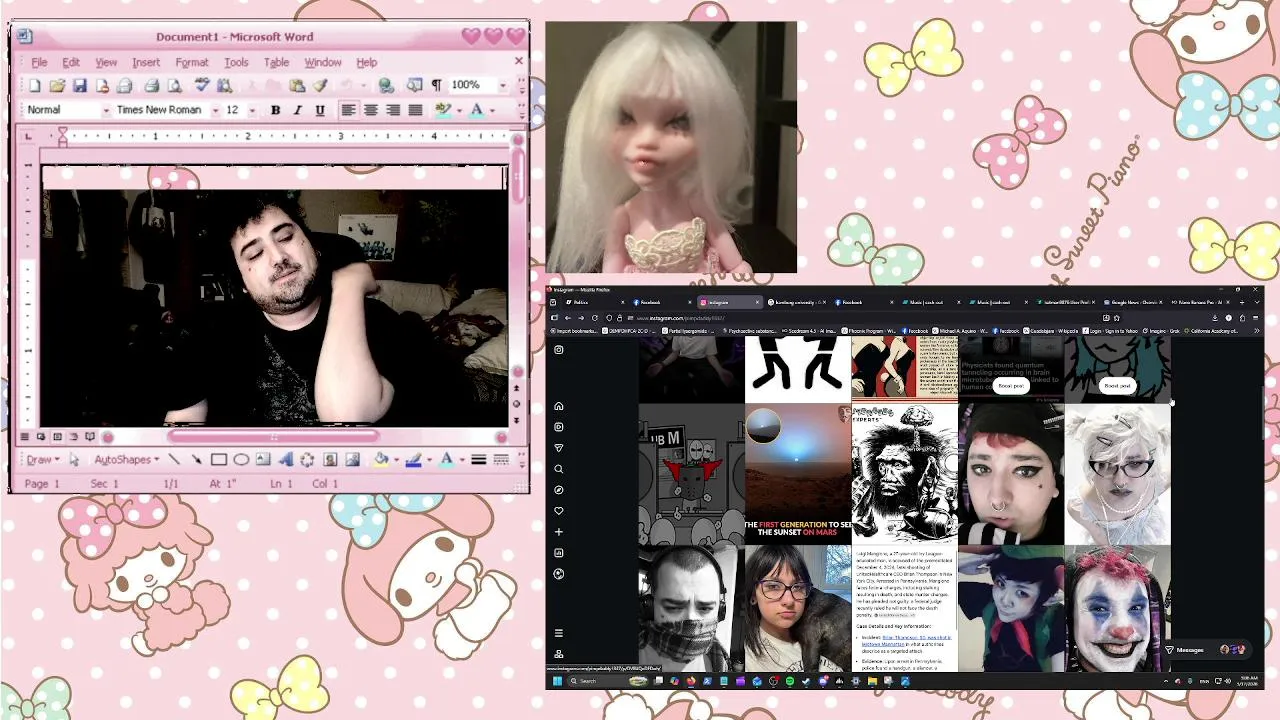Open Instagram Home icon in sidebar
Screen dimensions: 1280x720
pos(559,406)
